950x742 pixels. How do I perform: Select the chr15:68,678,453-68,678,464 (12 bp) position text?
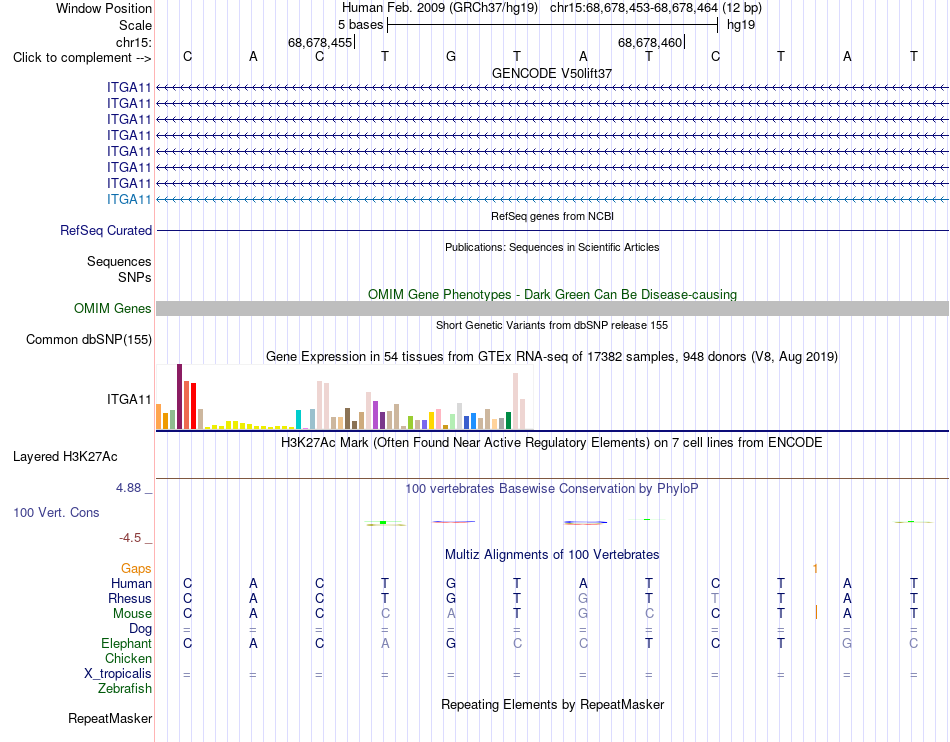point(656,8)
